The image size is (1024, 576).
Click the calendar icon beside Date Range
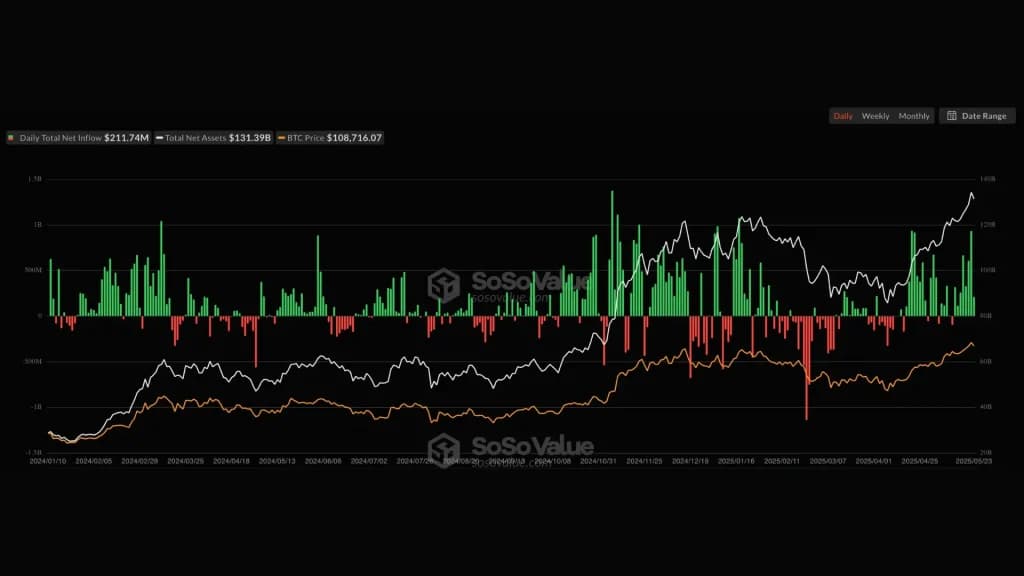click(x=952, y=116)
